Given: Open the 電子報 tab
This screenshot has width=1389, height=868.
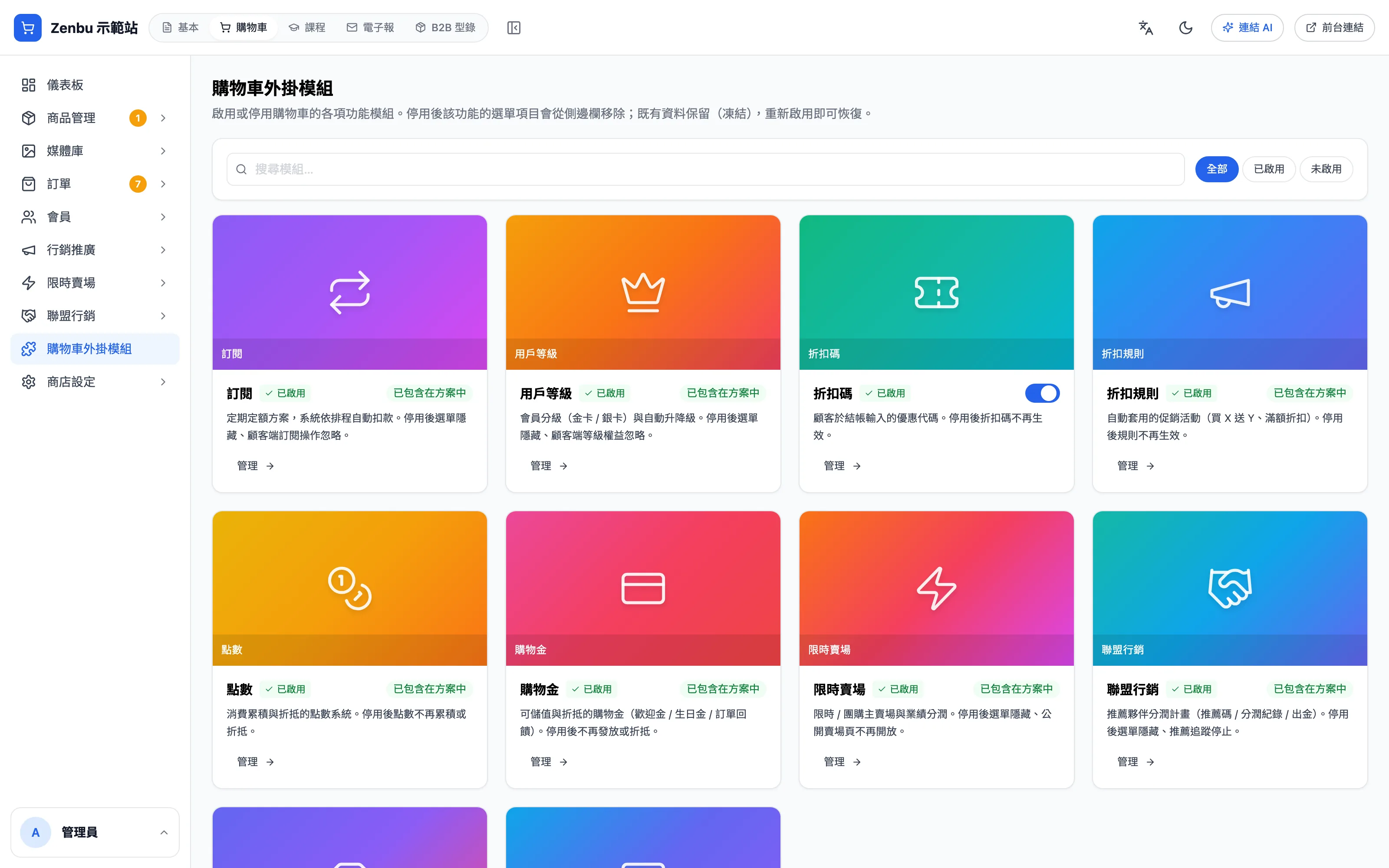Looking at the screenshot, I should tap(370, 27).
